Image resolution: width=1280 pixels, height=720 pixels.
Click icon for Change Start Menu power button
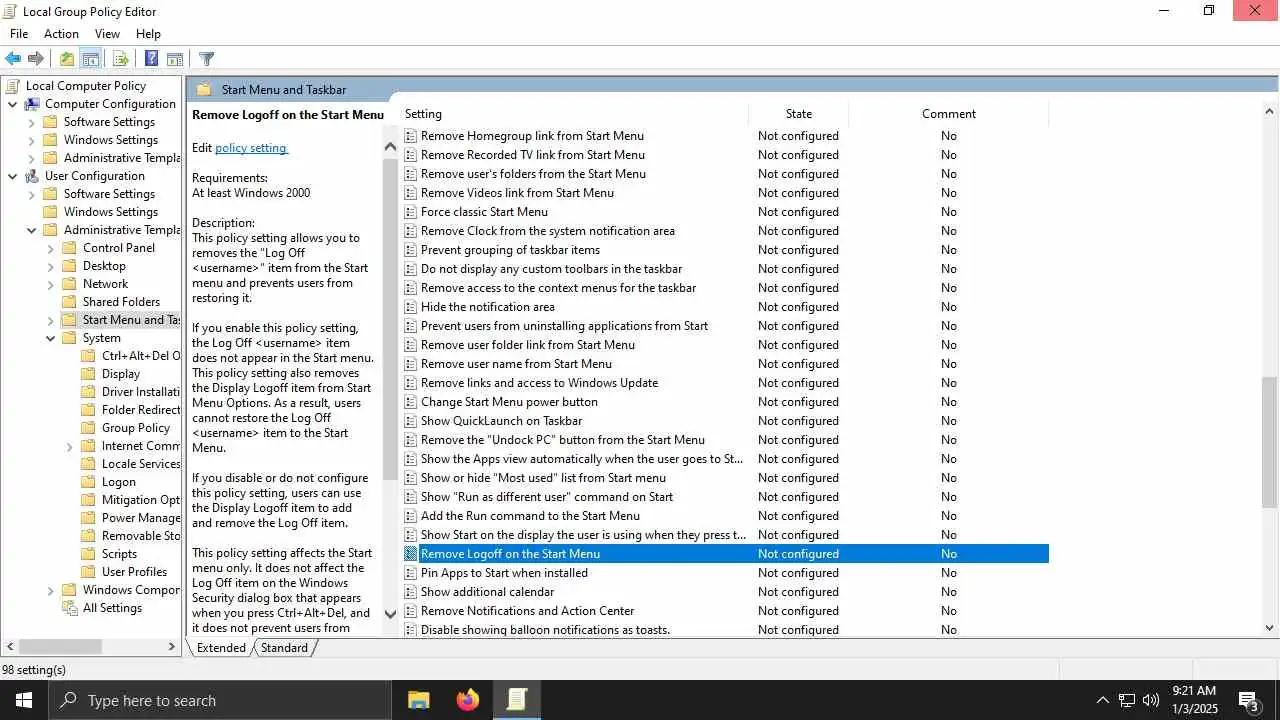(410, 402)
